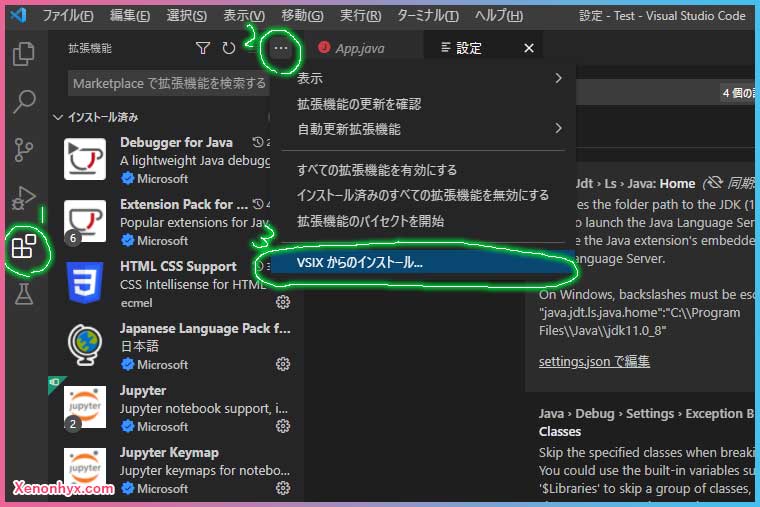This screenshot has width=760, height=507.
Task: Select 拡張機能の更新を確認
Action: (424, 104)
